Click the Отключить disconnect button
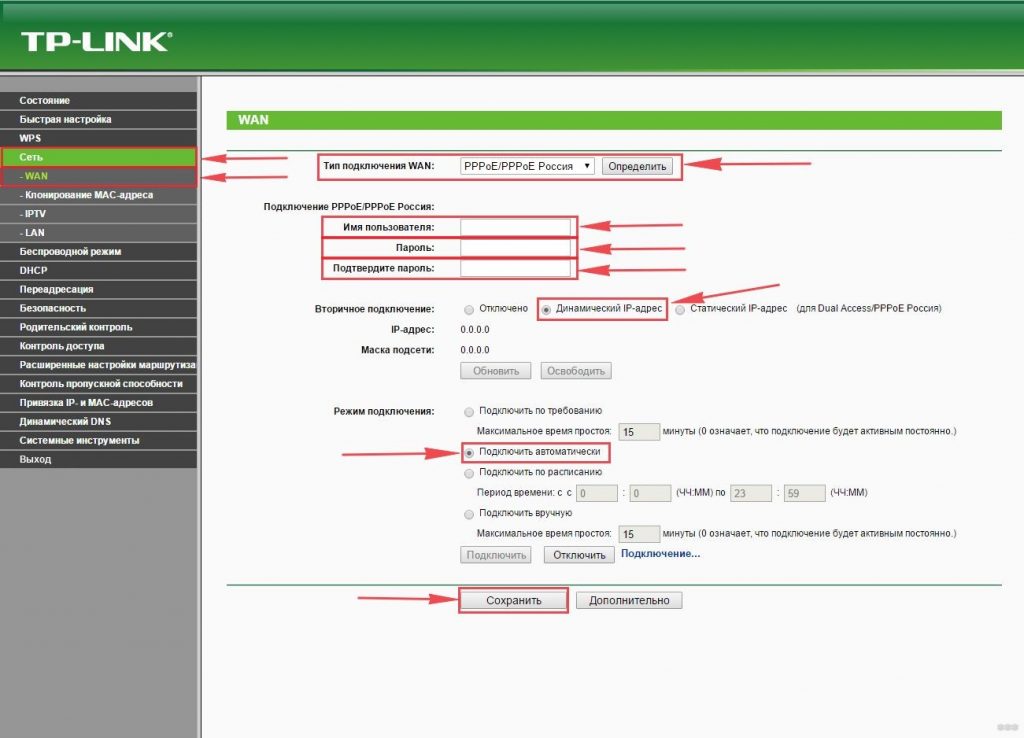Viewport: 1024px width, 738px height. coord(578,555)
